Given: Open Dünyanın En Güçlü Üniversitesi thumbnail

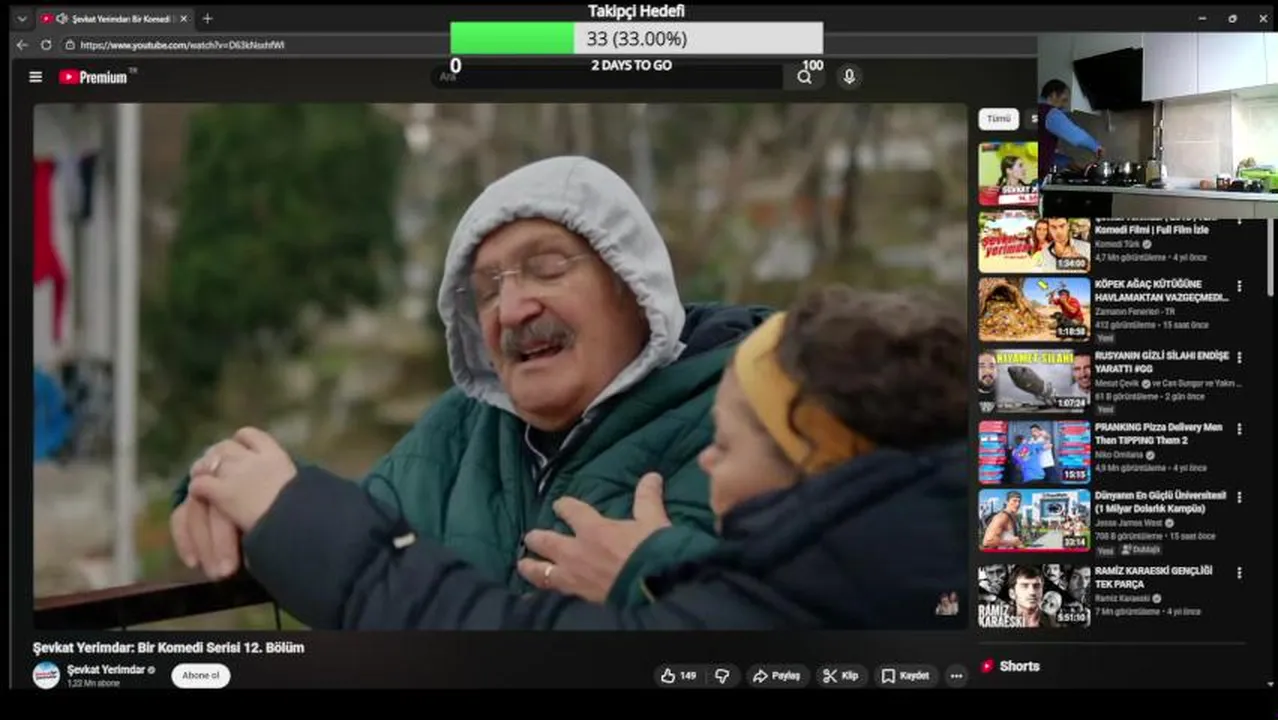Looking at the screenshot, I should pyautogui.click(x=1034, y=520).
